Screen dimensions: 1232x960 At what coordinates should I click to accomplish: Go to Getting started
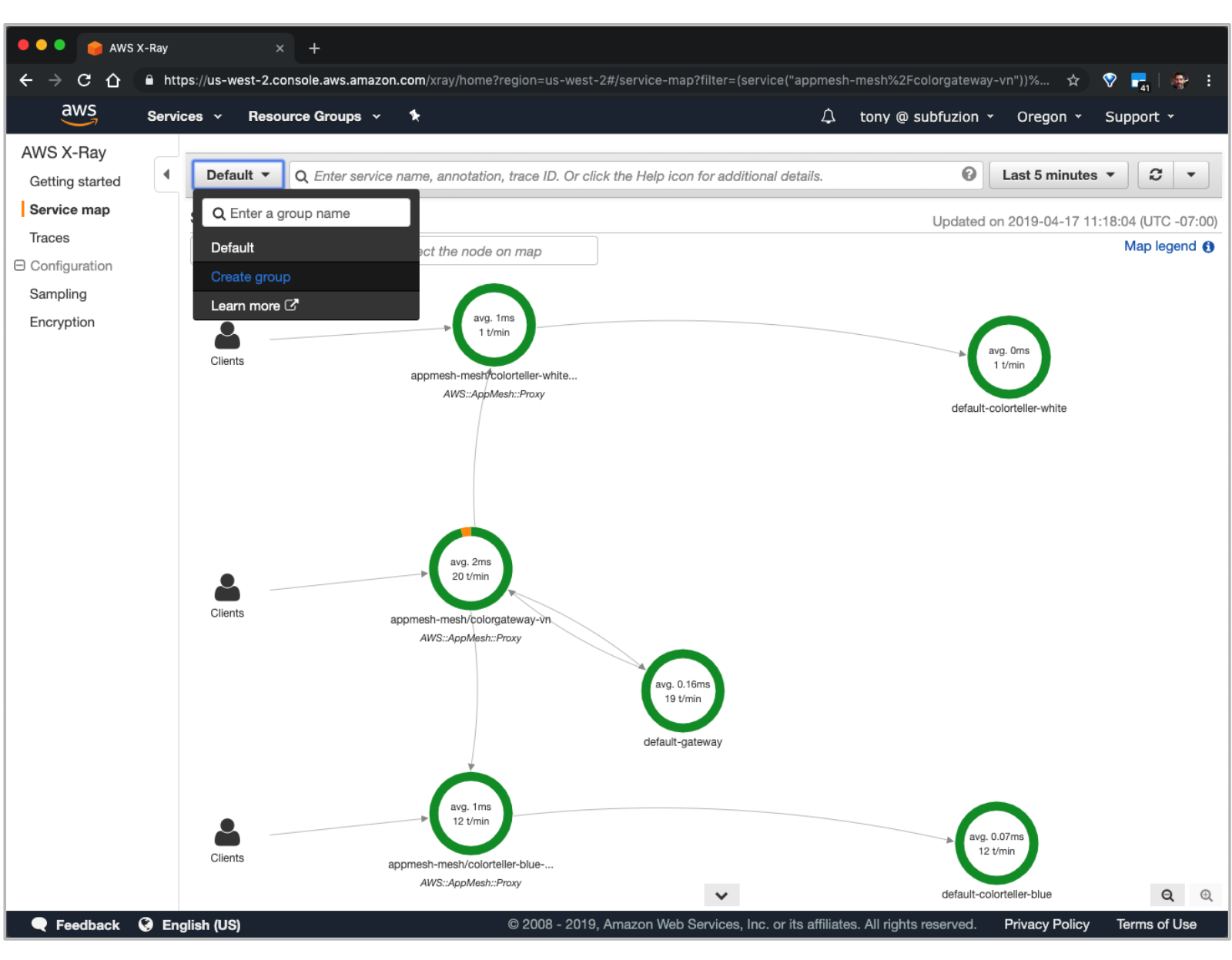click(75, 182)
